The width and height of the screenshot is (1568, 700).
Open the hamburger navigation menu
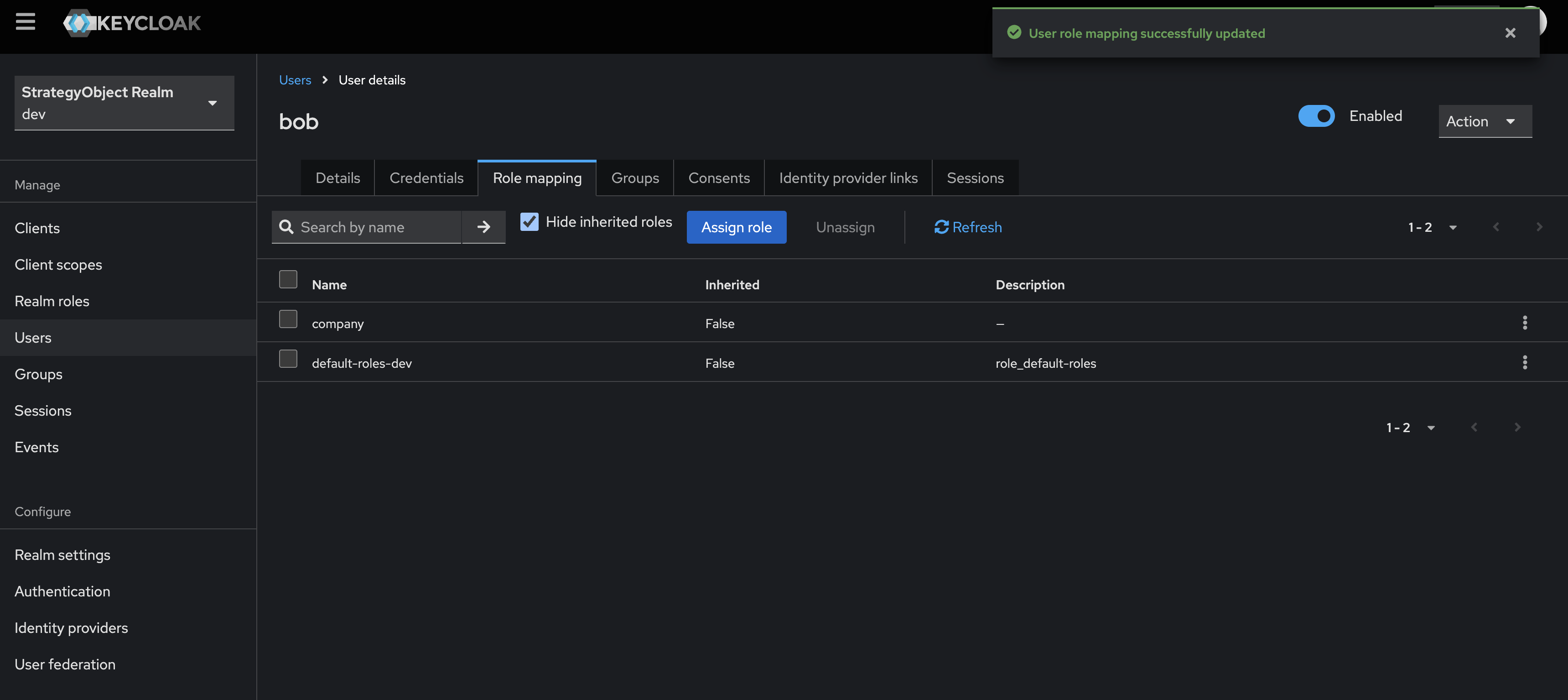[x=25, y=22]
